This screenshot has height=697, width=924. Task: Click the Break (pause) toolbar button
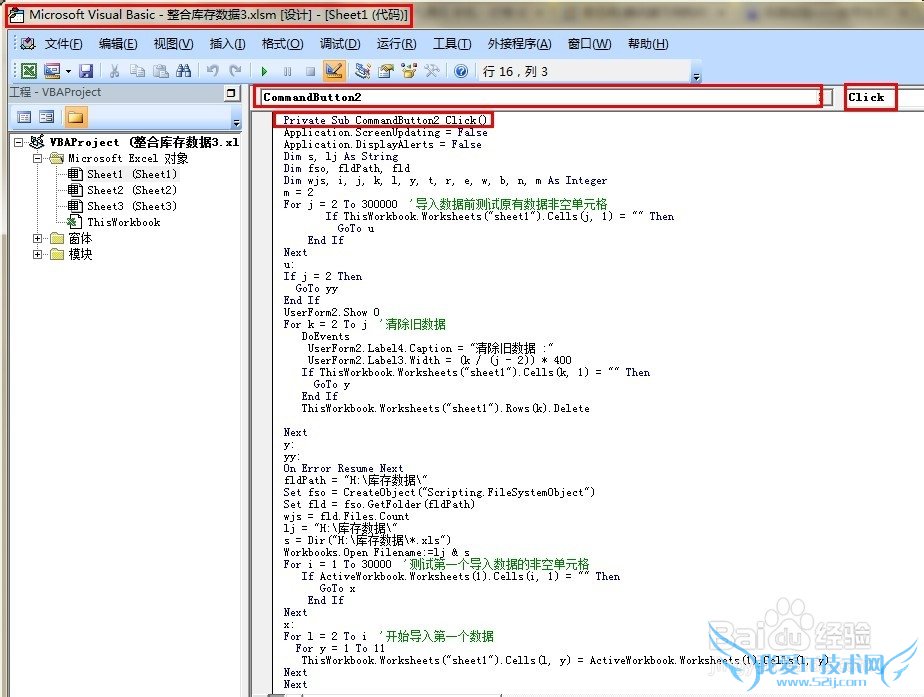(x=287, y=71)
